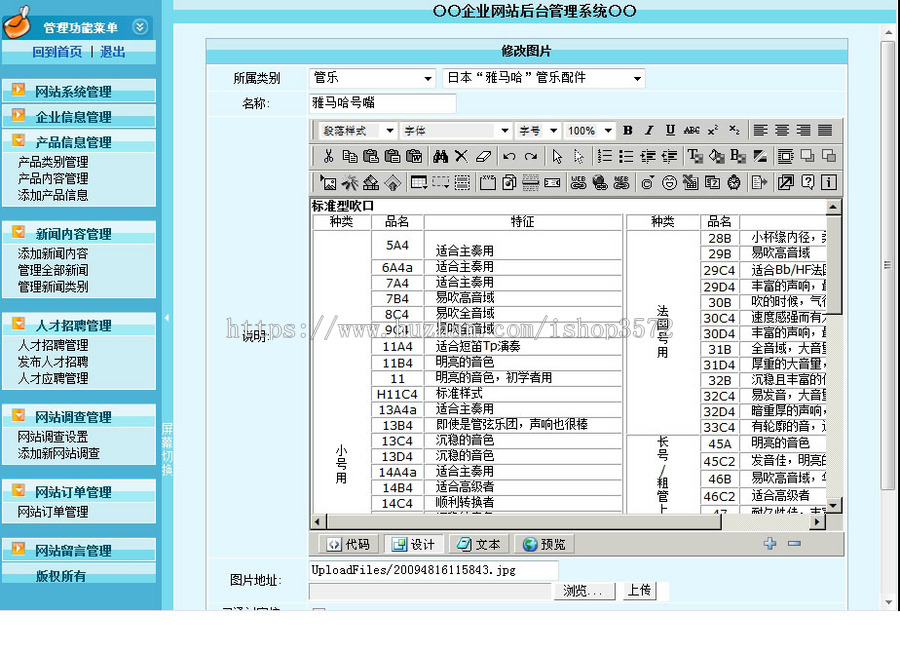Switch to 设计 design view tab
This screenshot has height=653, width=900.
[413, 544]
